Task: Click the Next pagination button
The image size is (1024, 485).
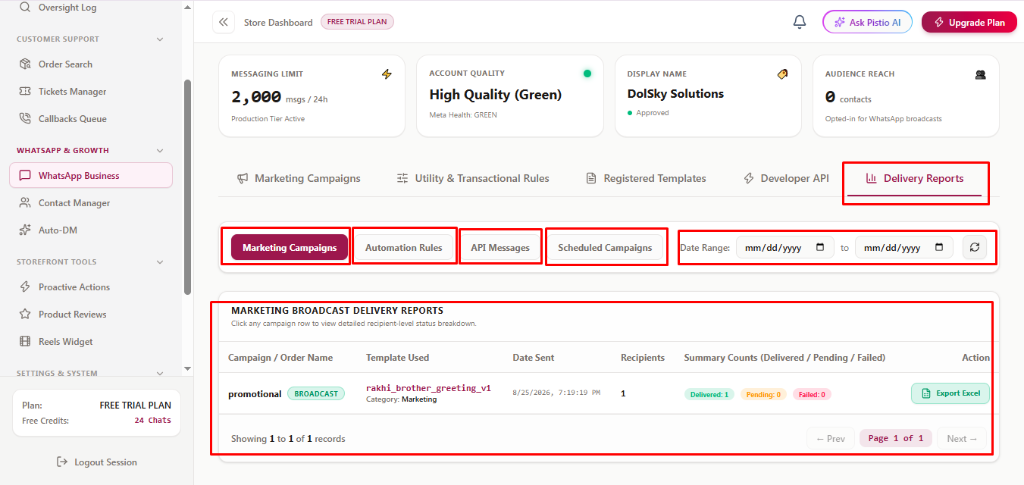Action: point(962,439)
